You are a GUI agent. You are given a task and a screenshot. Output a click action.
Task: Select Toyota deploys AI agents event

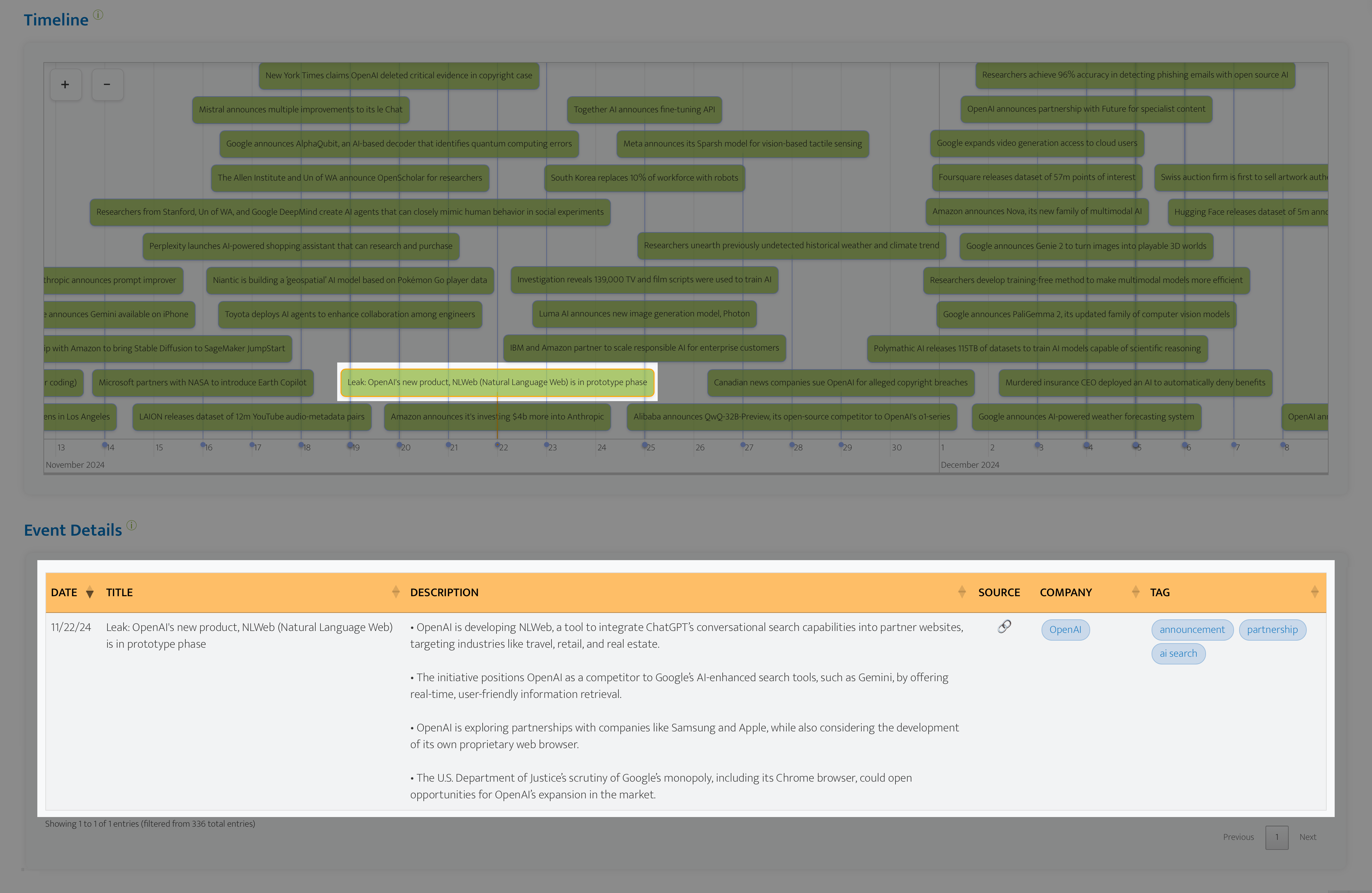click(350, 315)
